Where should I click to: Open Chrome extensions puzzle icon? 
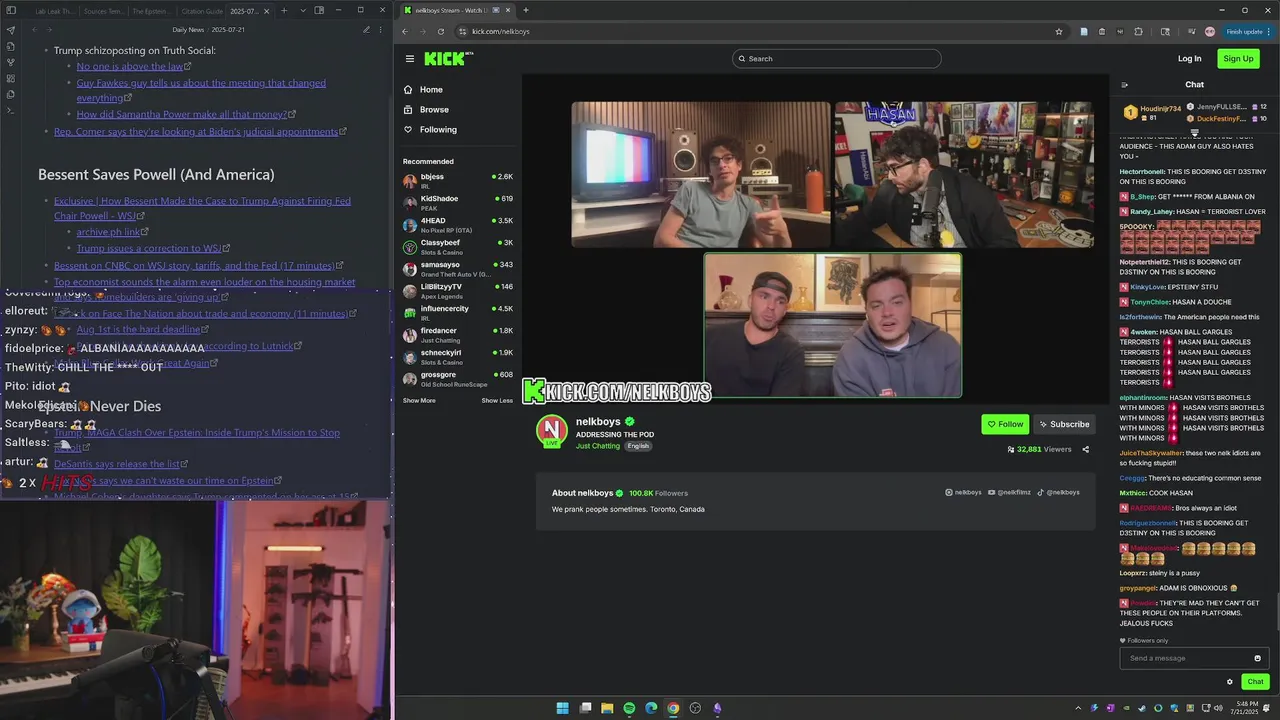[1138, 31]
